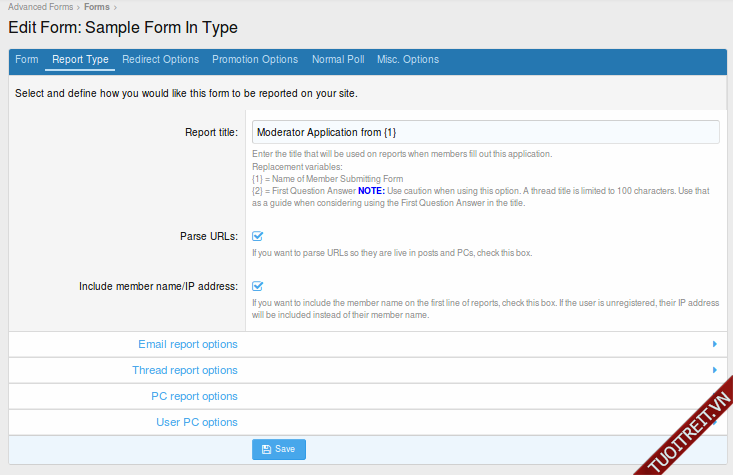Viewport: 733px width, 475px height.
Task: Expand Email report options section
Action: 188,344
